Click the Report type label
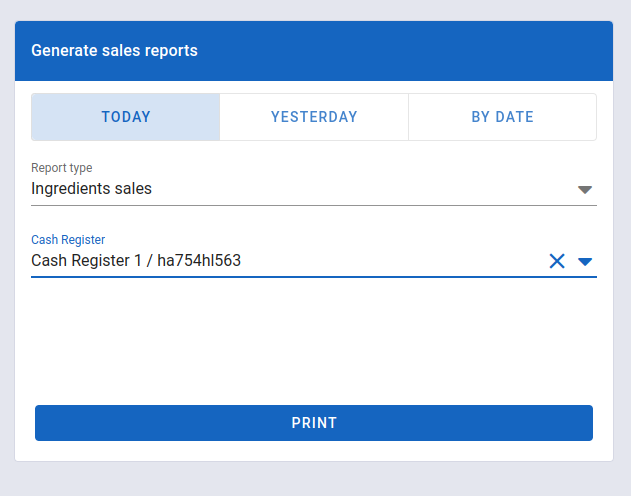 [x=62, y=168]
